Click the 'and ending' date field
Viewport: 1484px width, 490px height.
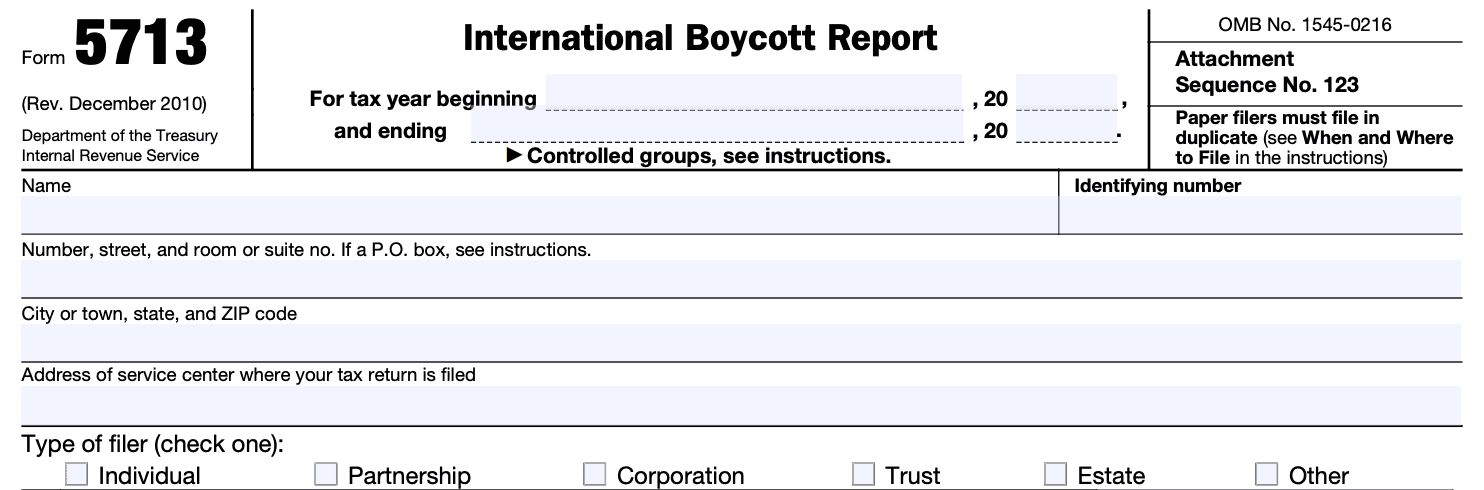coord(715,127)
